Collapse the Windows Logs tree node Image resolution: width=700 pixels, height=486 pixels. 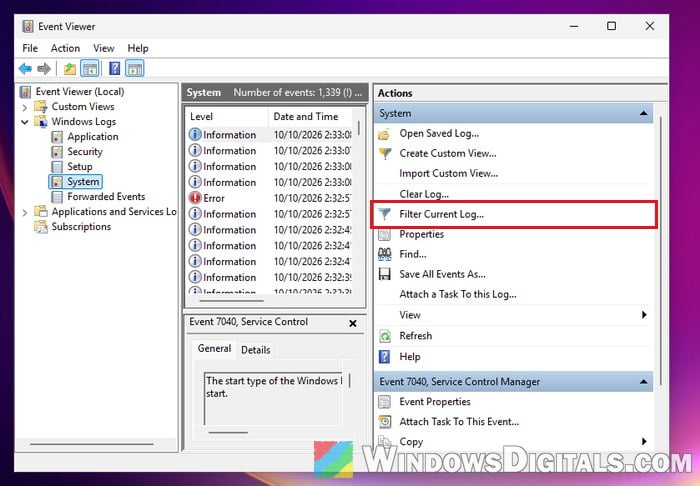click(25, 122)
